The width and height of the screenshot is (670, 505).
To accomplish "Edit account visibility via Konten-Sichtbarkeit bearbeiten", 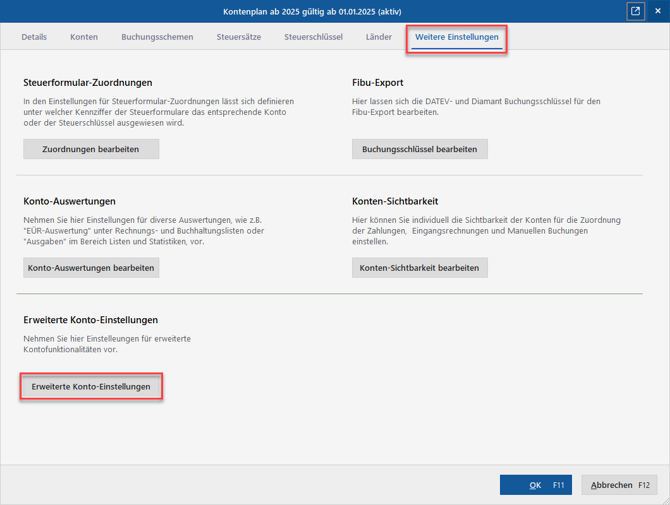I will pyautogui.click(x=419, y=268).
